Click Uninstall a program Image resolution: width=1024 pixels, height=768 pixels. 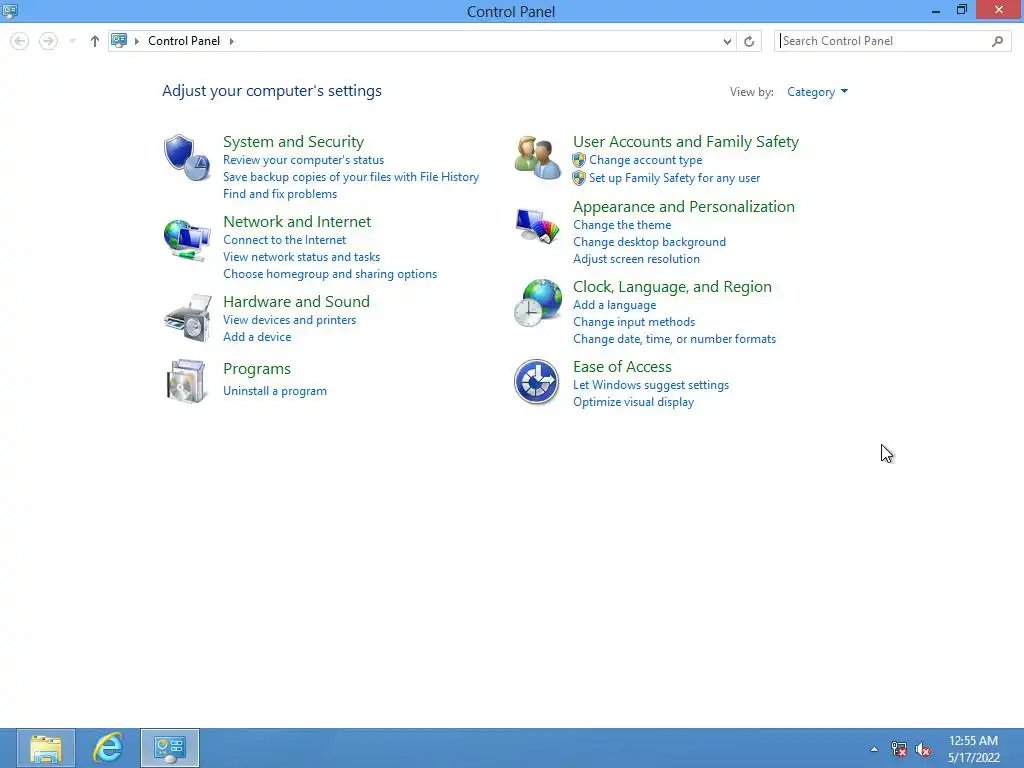275,391
